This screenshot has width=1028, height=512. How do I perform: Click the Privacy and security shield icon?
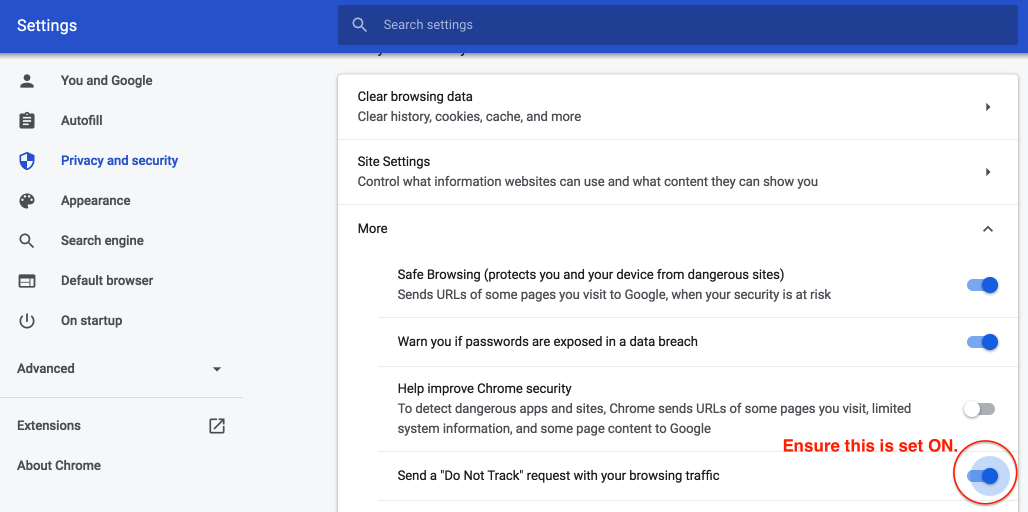pyautogui.click(x=26, y=161)
